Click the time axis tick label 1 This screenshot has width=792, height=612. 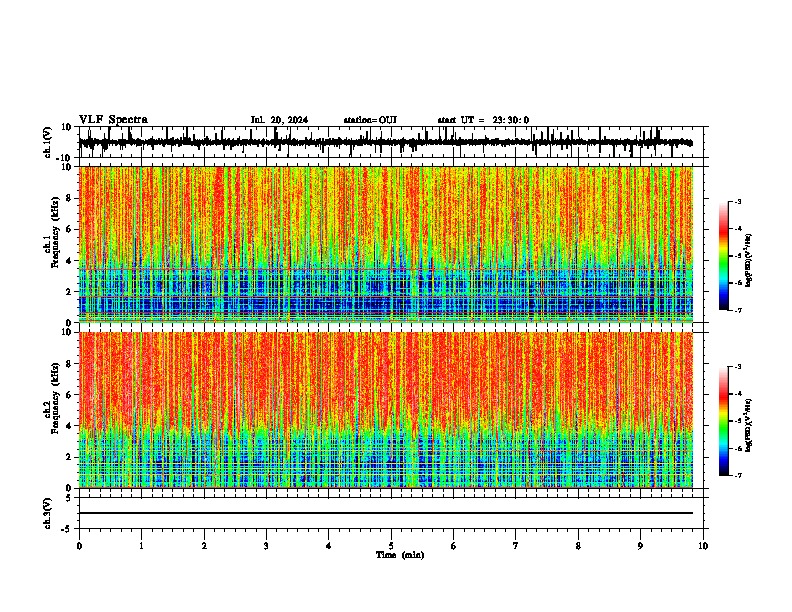(x=141, y=546)
